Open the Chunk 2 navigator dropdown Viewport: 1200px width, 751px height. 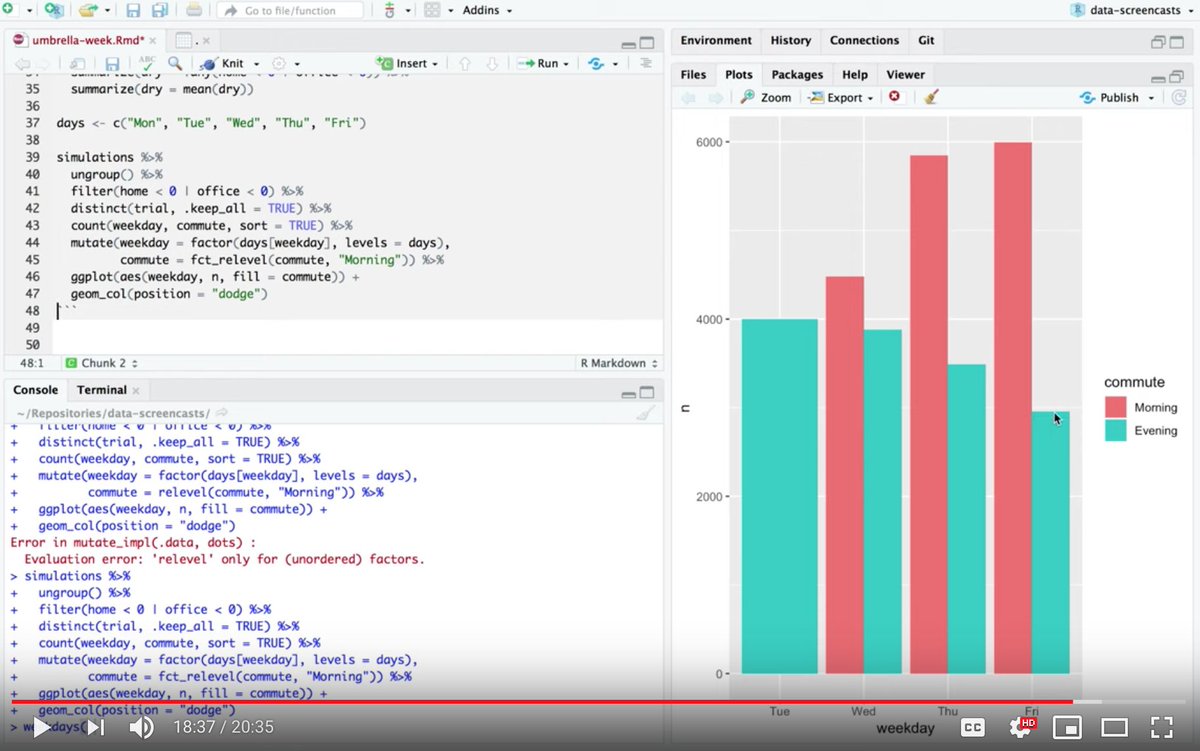[101, 363]
